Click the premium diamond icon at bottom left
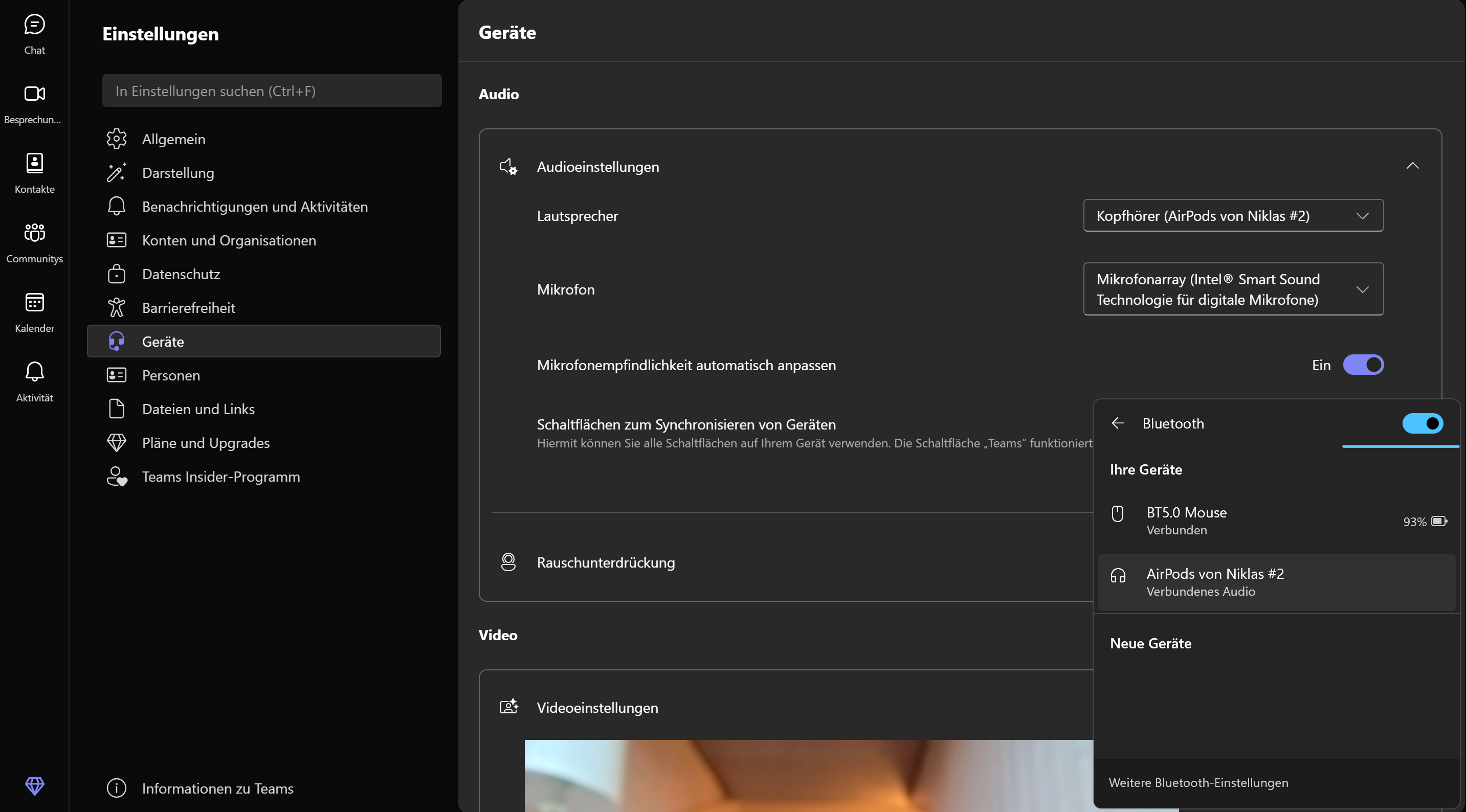This screenshot has width=1466, height=812. (34, 785)
